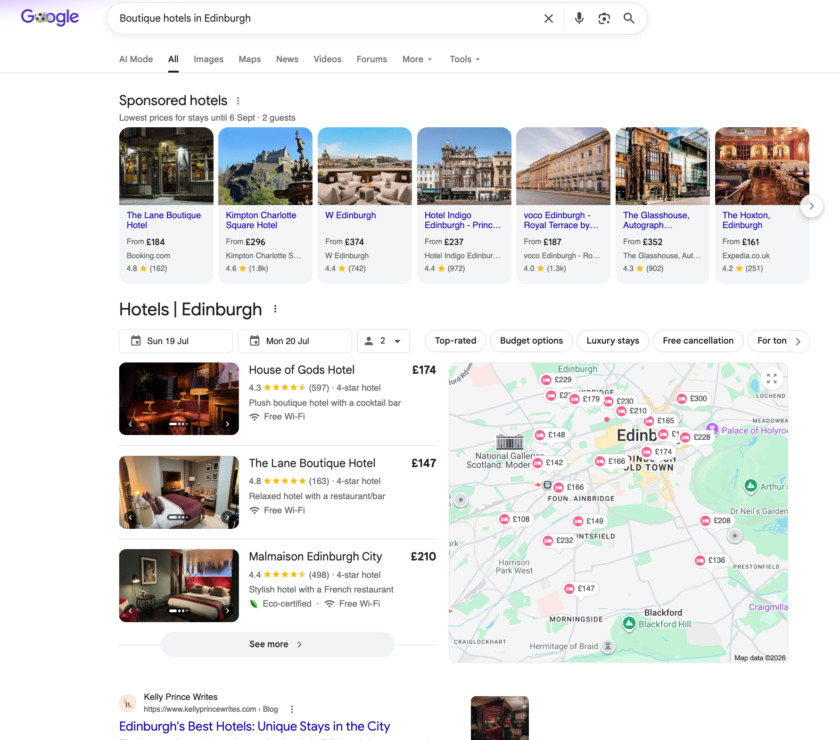Open three-dot menu beside Hotels | Edinburgh

tap(275, 309)
